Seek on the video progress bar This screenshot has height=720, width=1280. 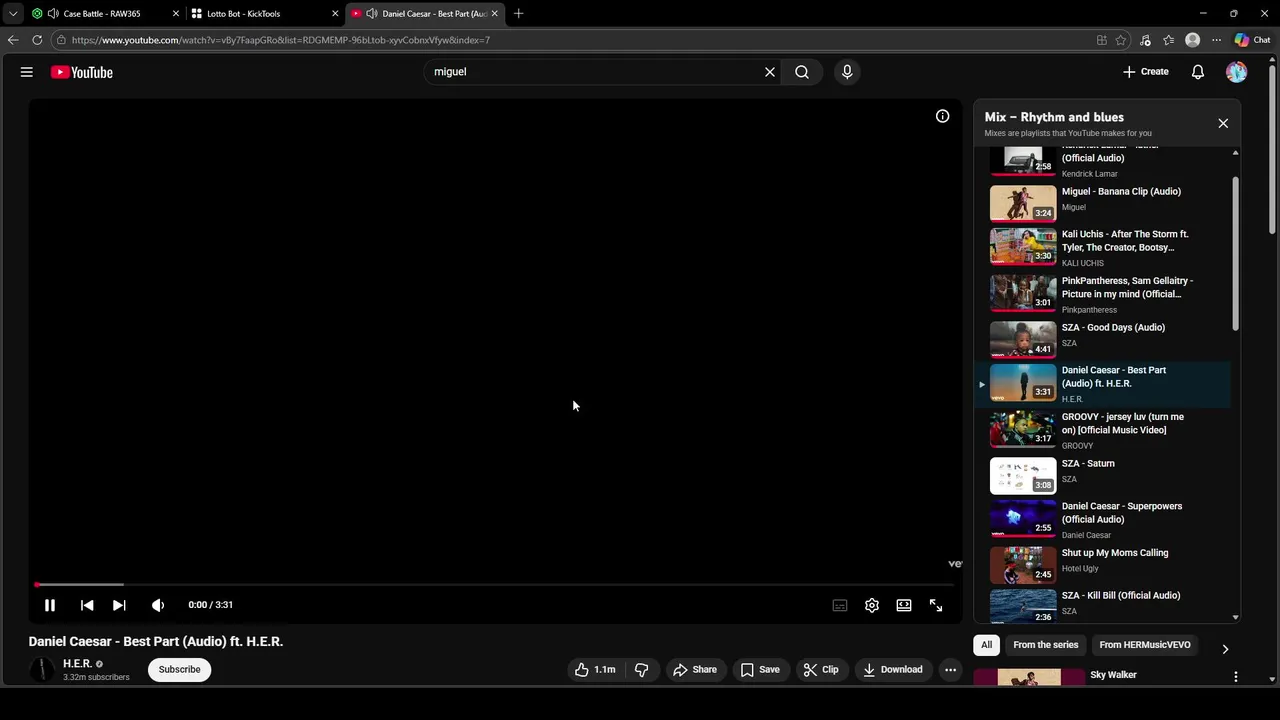pyautogui.click(x=495, y=584)
